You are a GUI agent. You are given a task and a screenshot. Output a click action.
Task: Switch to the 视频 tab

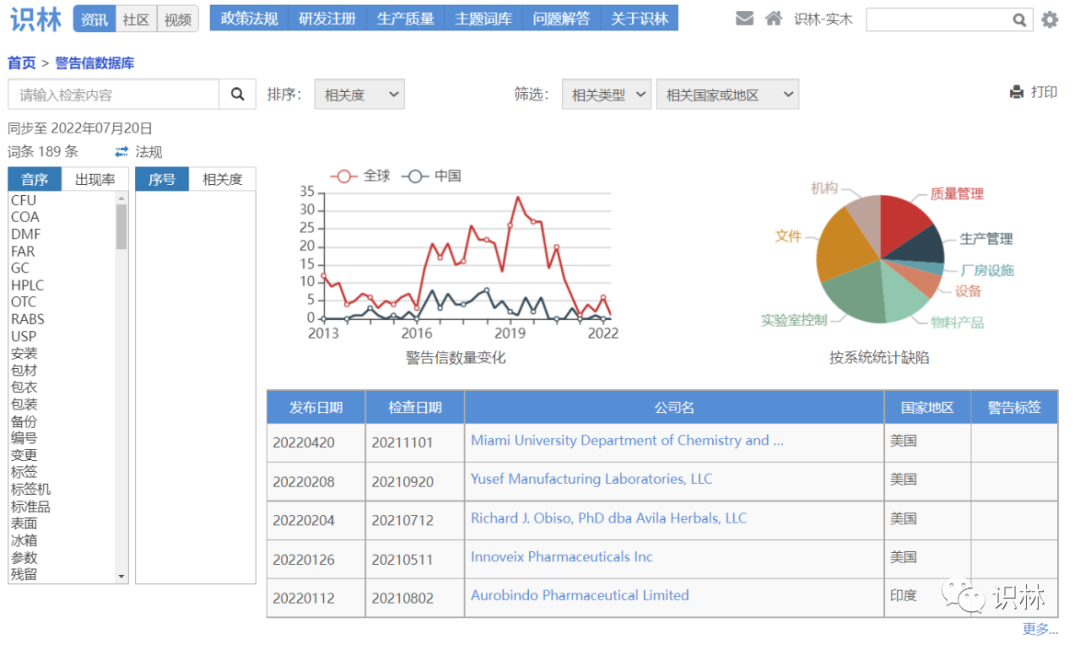coord(178,19)
